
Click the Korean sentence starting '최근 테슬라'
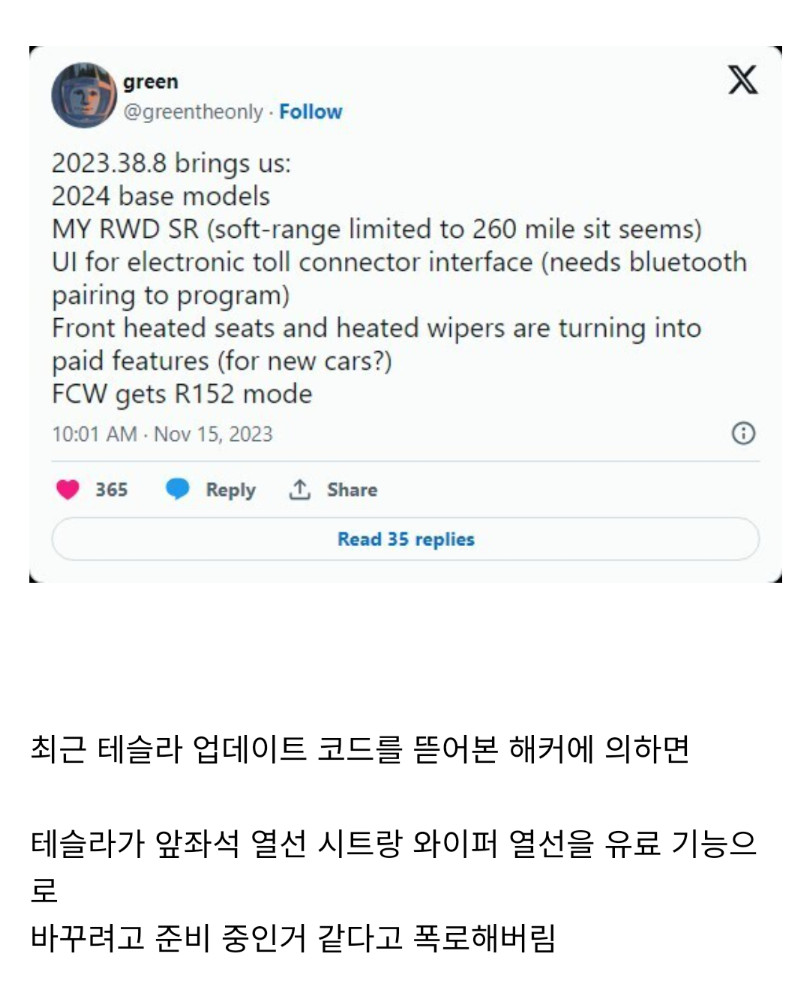coord(361,749)
